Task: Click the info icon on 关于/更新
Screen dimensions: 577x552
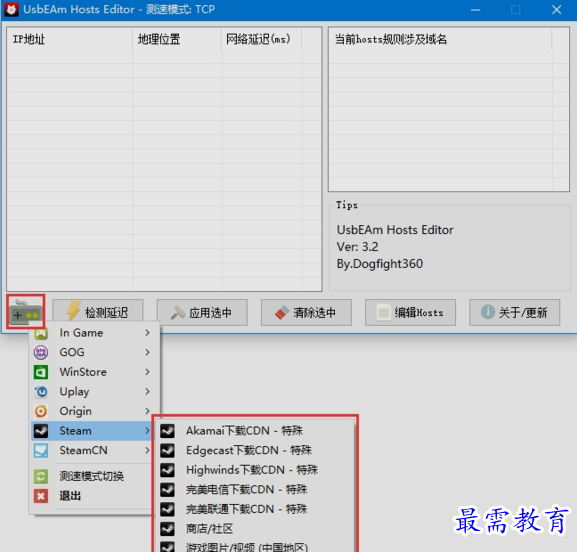Action: 488,312
